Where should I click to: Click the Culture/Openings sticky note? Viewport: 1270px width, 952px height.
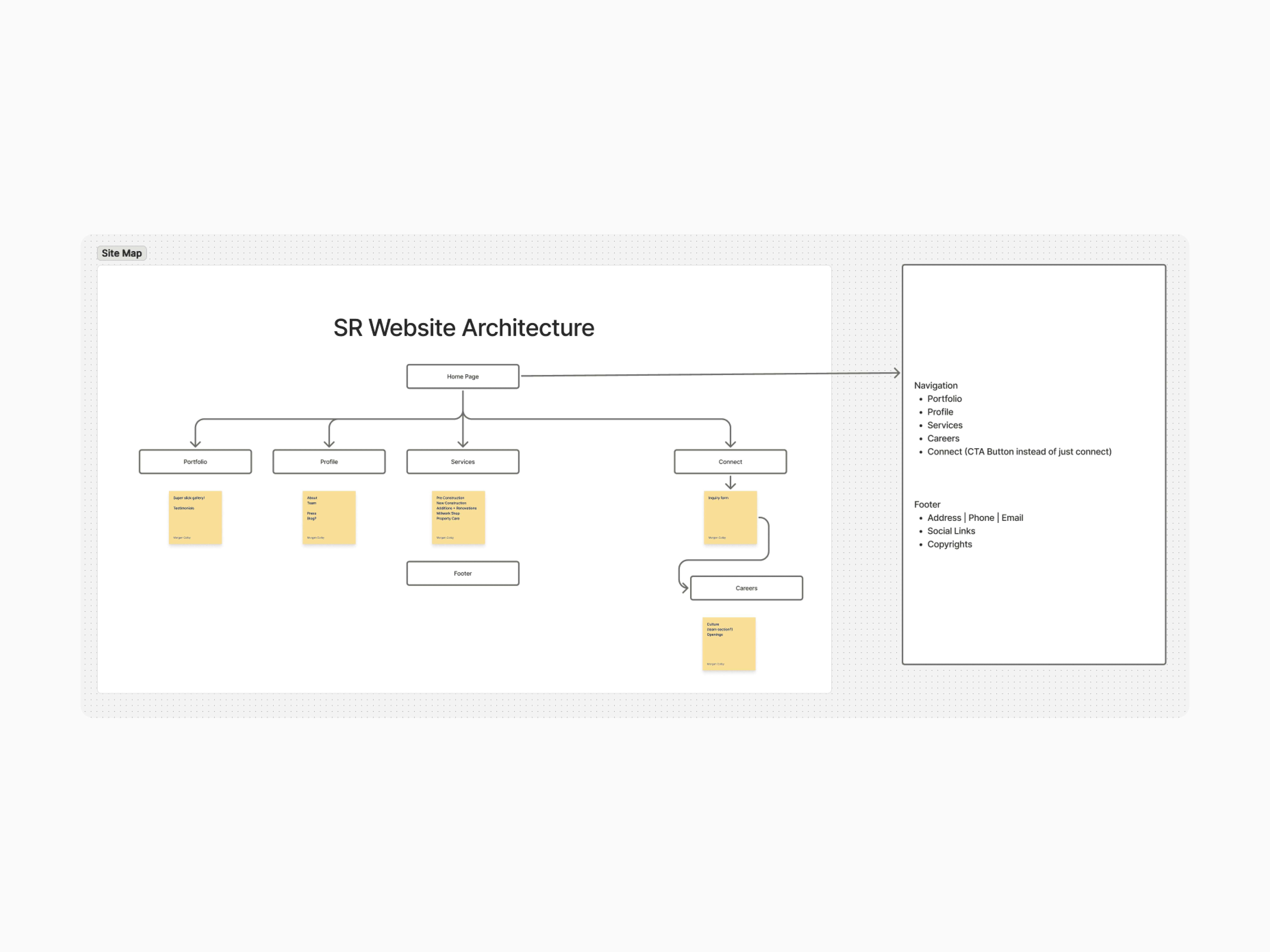pos(729,644)
